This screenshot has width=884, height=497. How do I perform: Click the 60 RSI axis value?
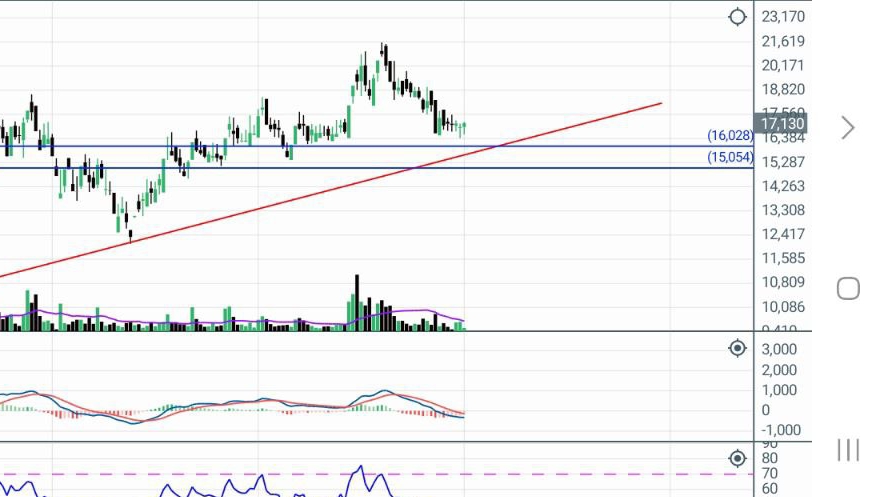click(x=770, y=489)
